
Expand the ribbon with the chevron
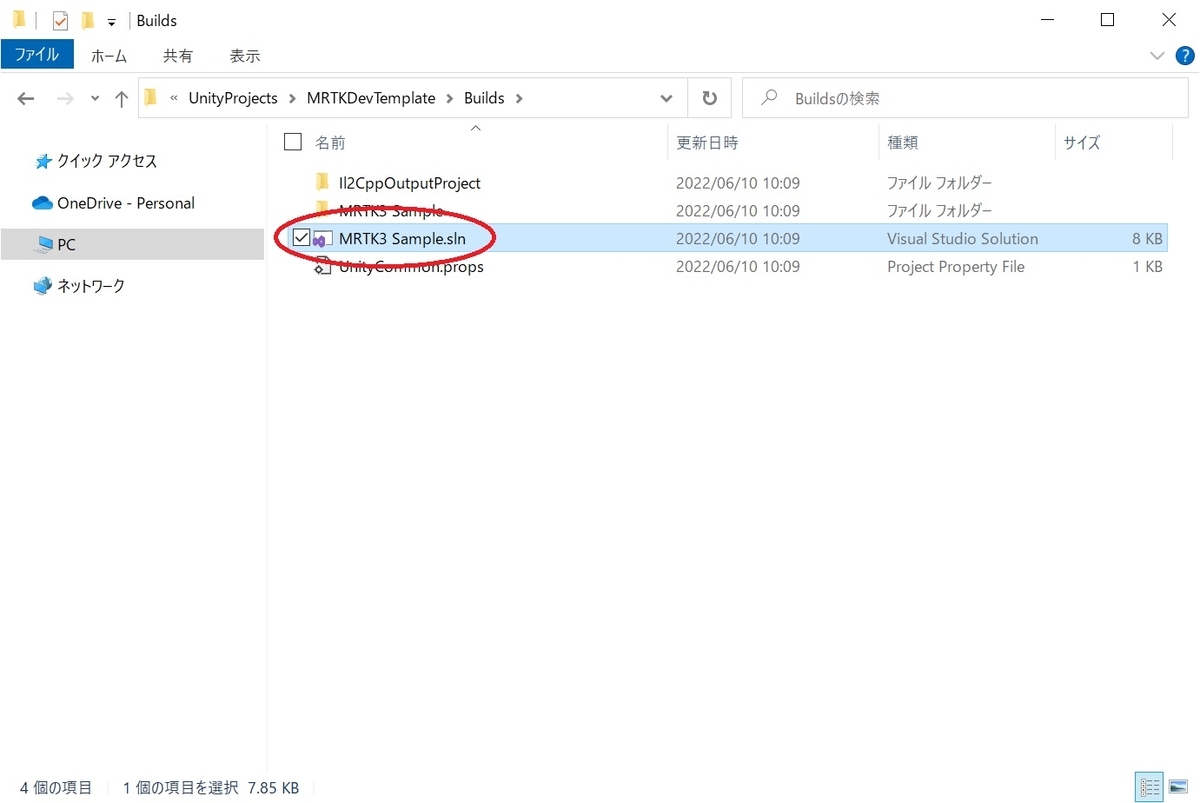tap(1157, 56)
